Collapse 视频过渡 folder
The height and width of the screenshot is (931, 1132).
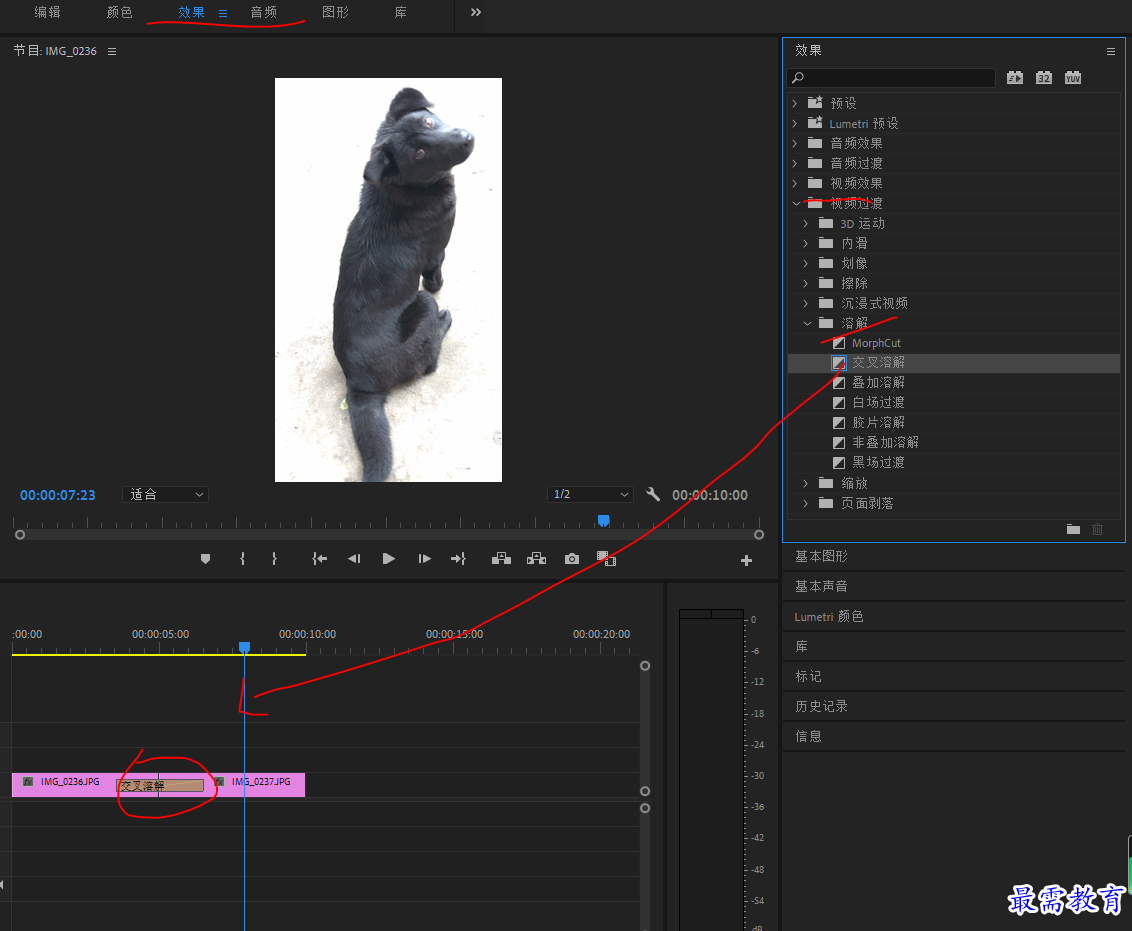tap(796, 204)
